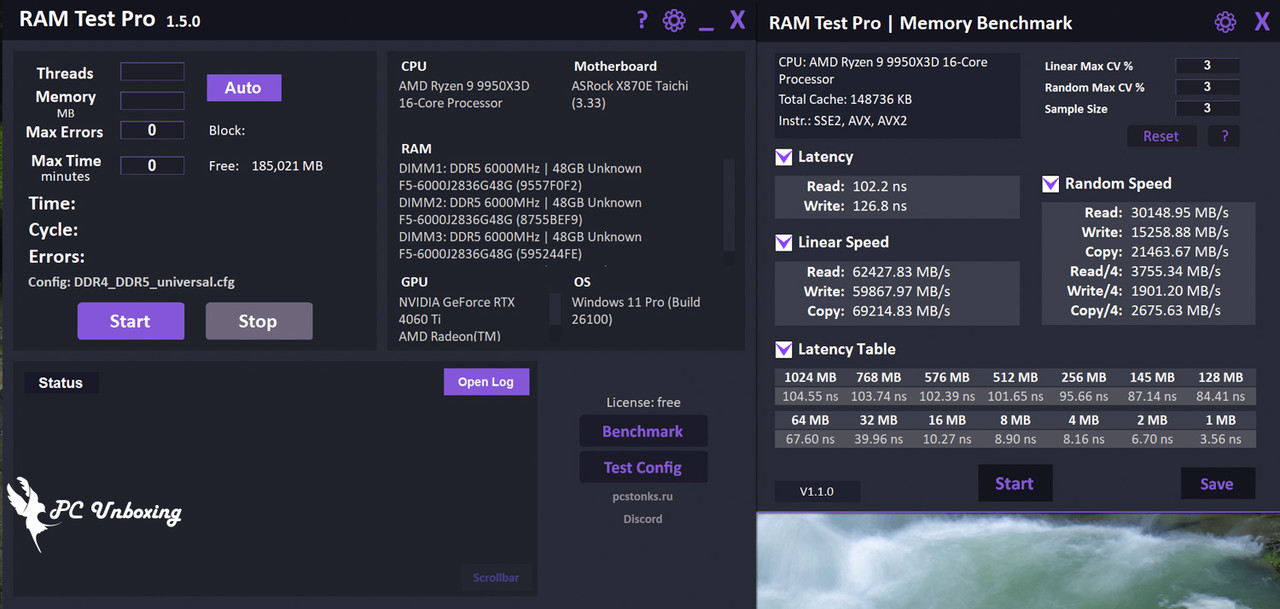Viewport: 1280px width, 609px height.
Task: Click the Auto button for threads and memory
Action: click(244, 88)
